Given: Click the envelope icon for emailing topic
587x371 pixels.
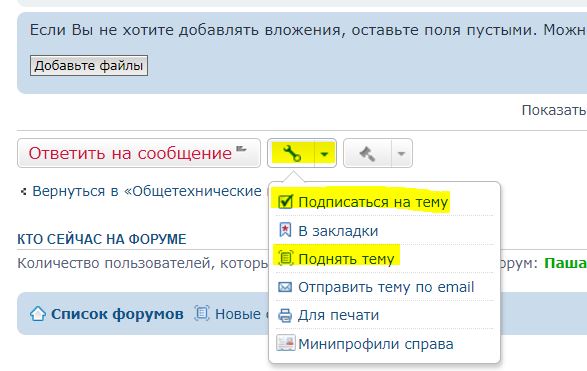Looking at the screenshot, I should 285,287.
